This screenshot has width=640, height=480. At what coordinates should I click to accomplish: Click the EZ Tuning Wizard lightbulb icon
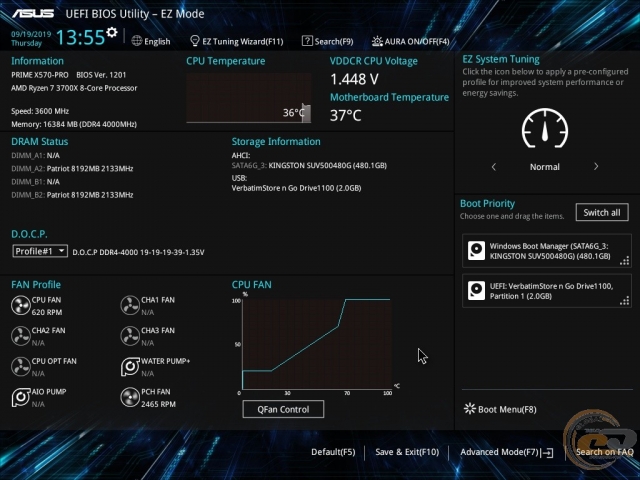[195, 41]
